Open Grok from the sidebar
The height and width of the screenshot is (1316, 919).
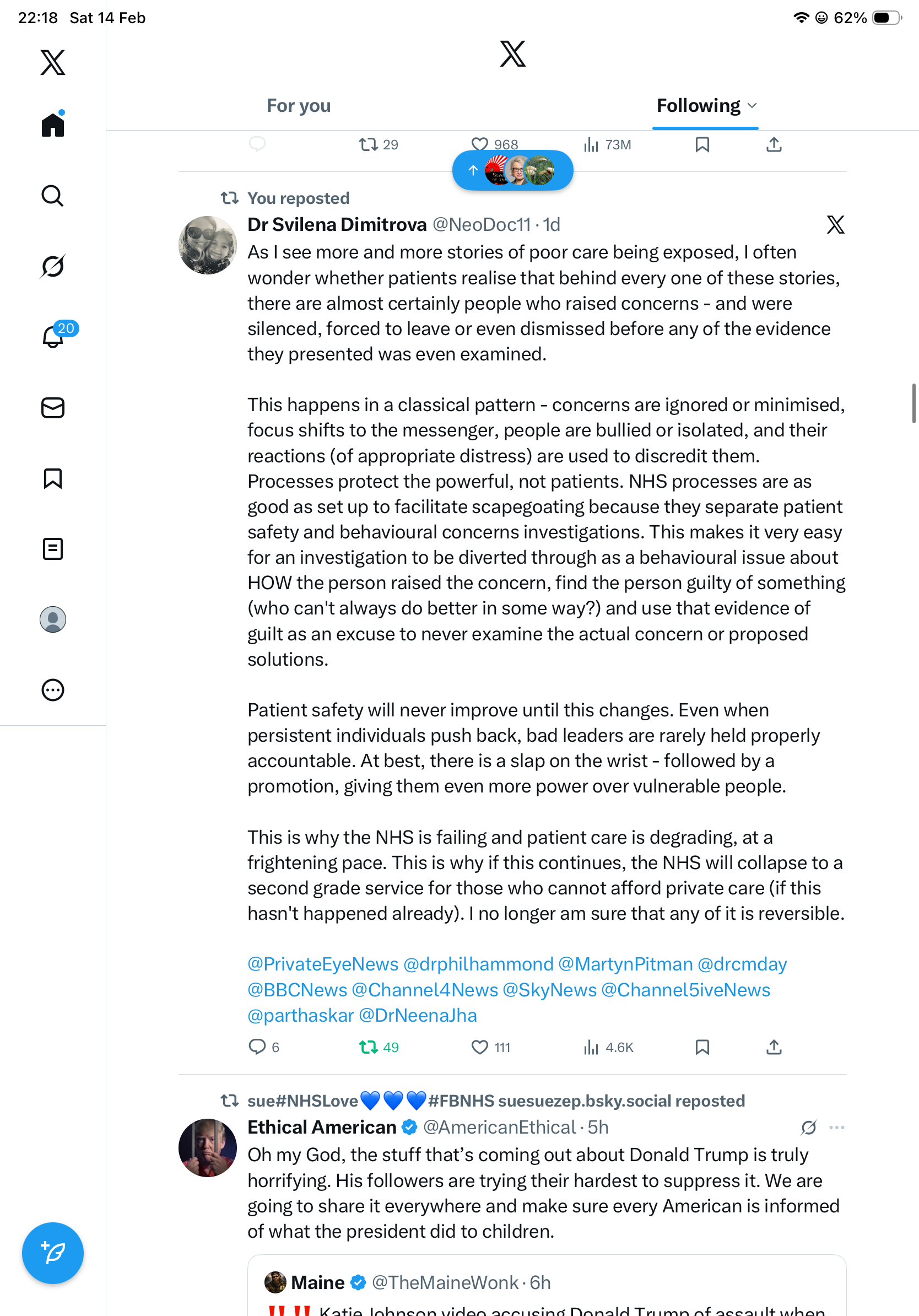point(53,266)
